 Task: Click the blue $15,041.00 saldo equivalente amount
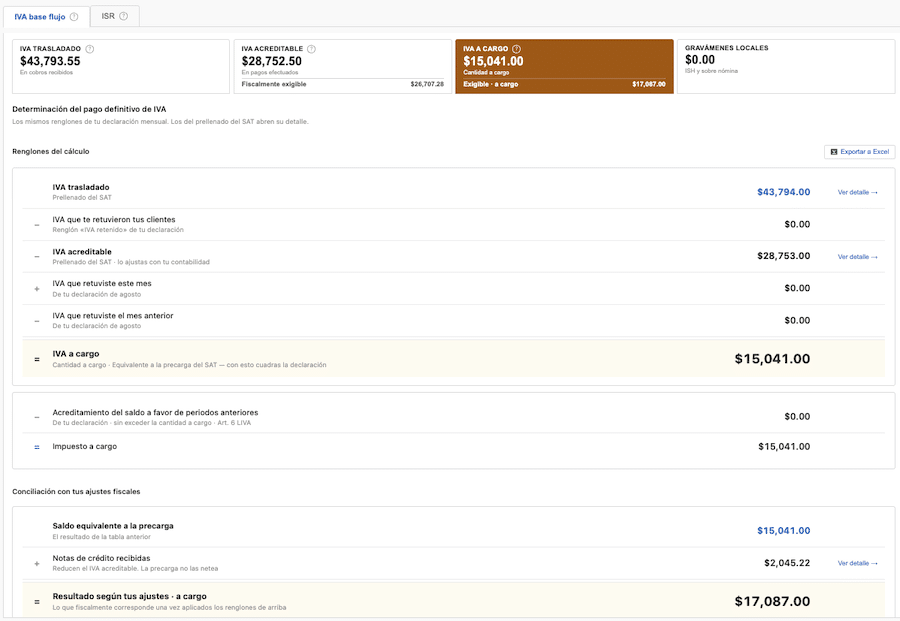point(783,531)
